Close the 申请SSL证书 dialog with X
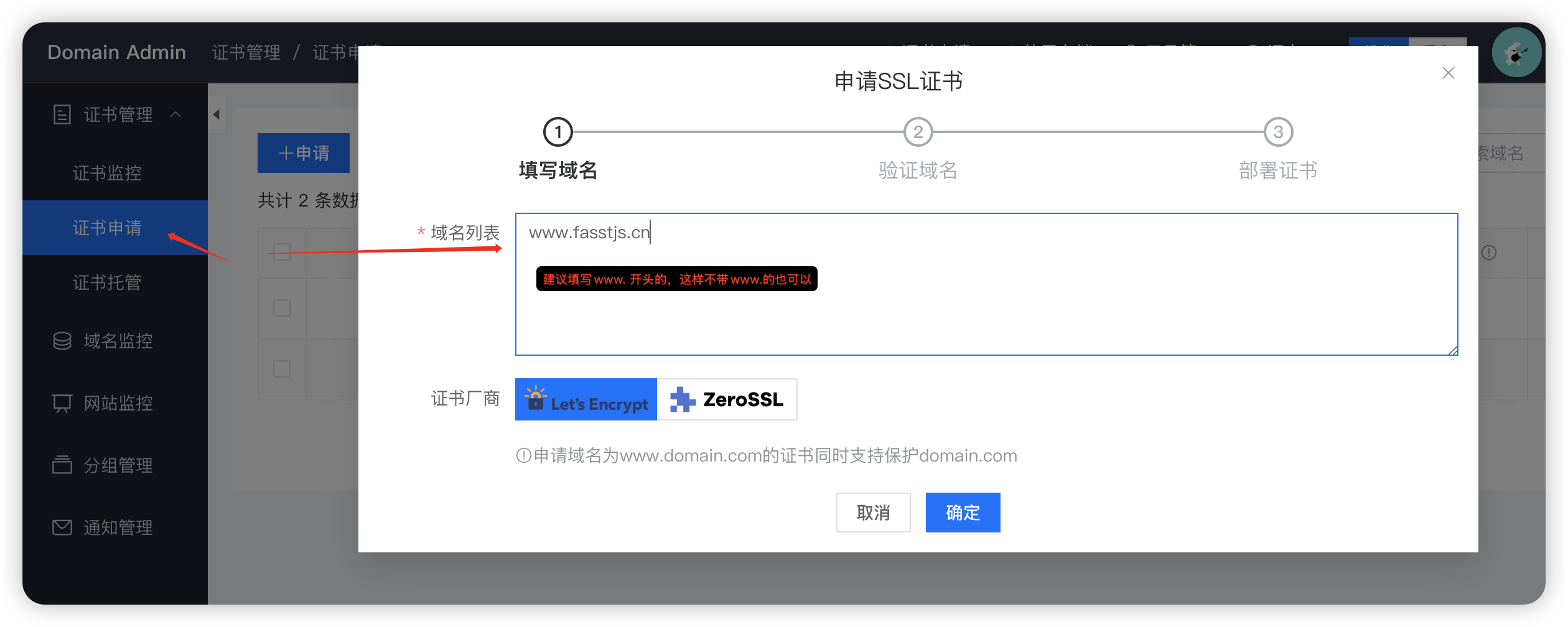 coord(1448,73)
